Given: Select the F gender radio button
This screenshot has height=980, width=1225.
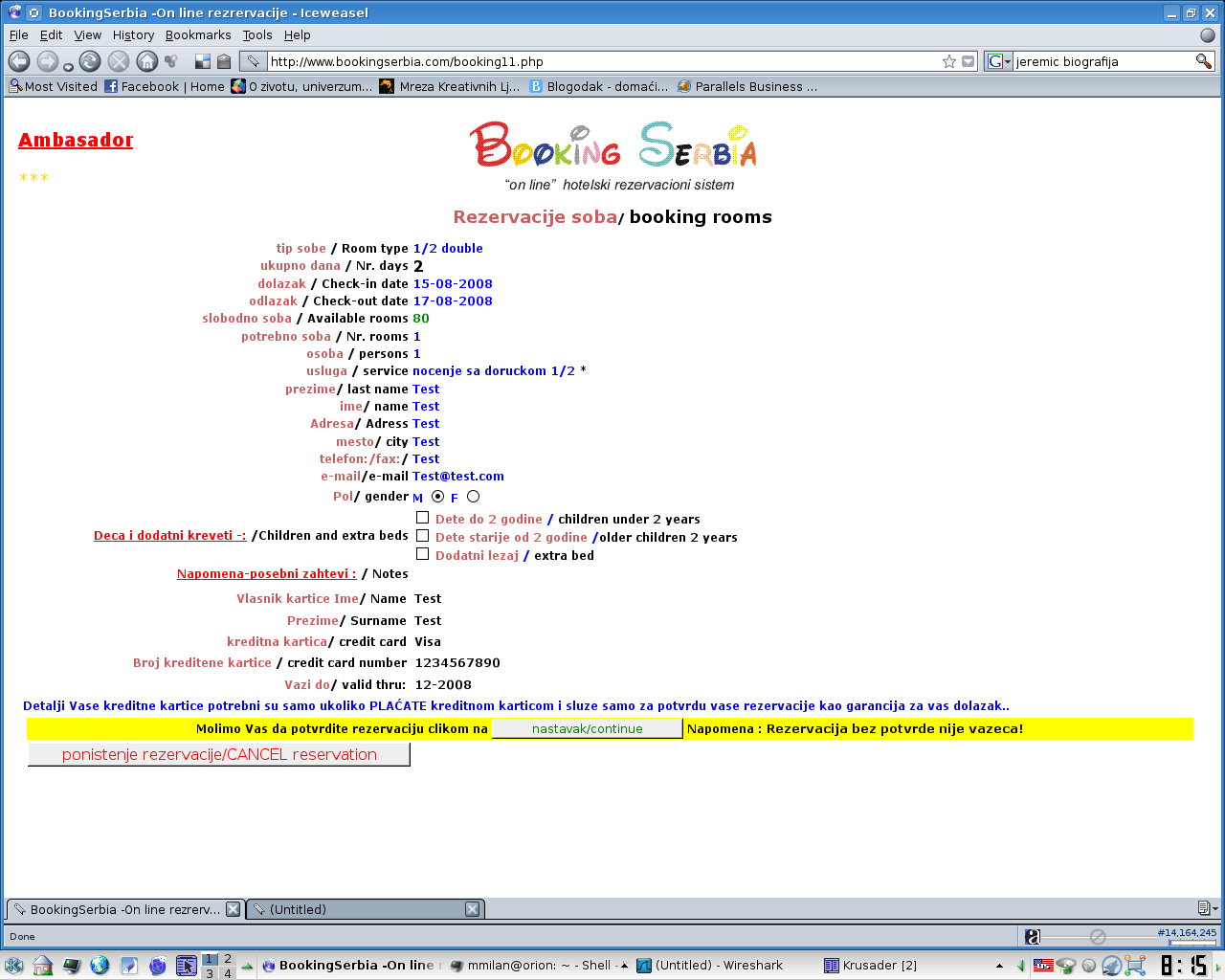Looking at the screenshot, I should (473, 497).
